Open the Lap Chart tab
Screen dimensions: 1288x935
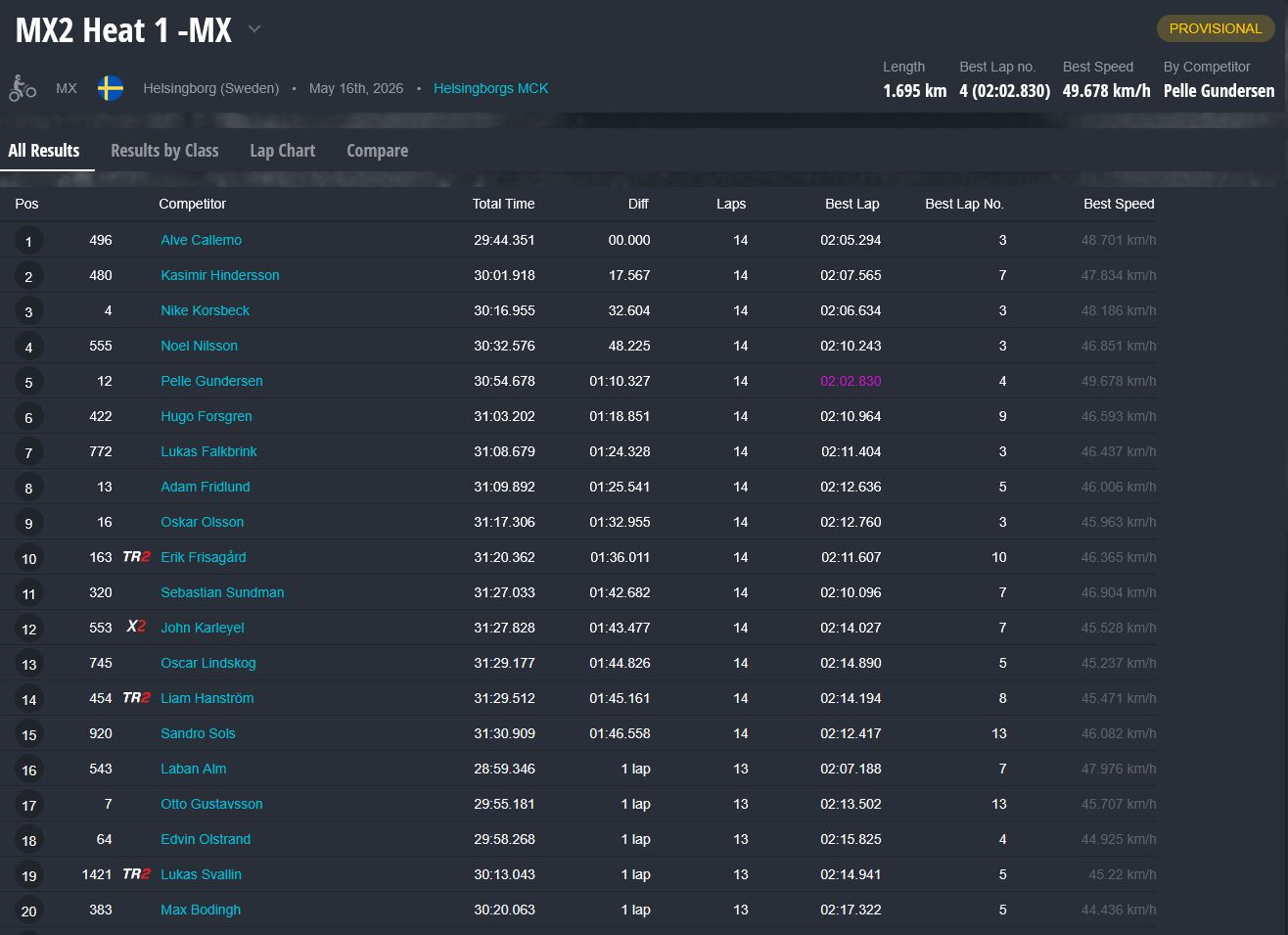282,151
